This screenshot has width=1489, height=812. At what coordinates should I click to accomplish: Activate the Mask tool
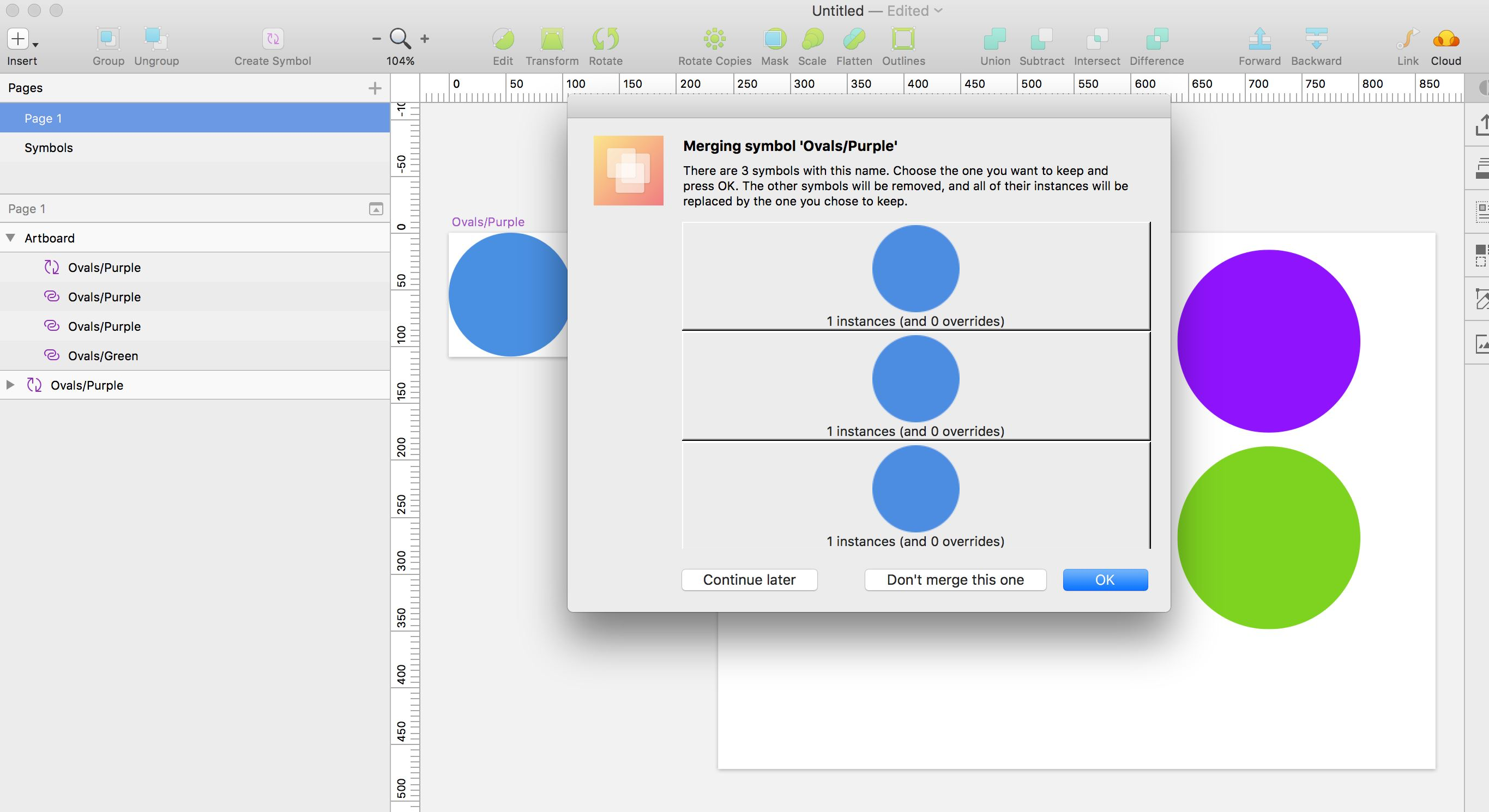[774, 39]
